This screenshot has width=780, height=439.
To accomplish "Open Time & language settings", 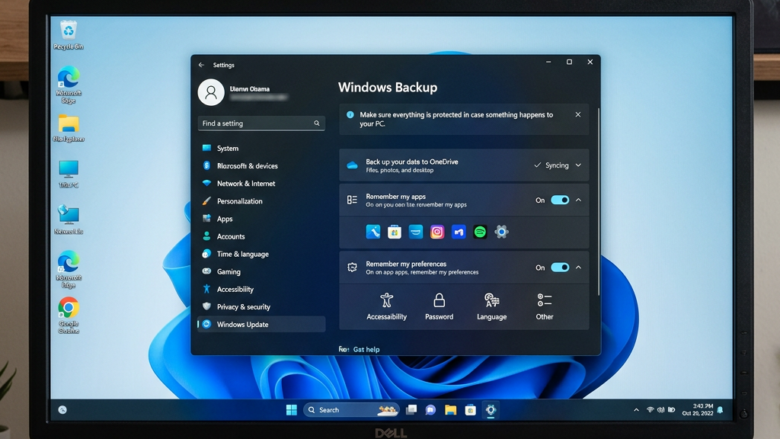I will pyautogui.click(x=262, y=254).
